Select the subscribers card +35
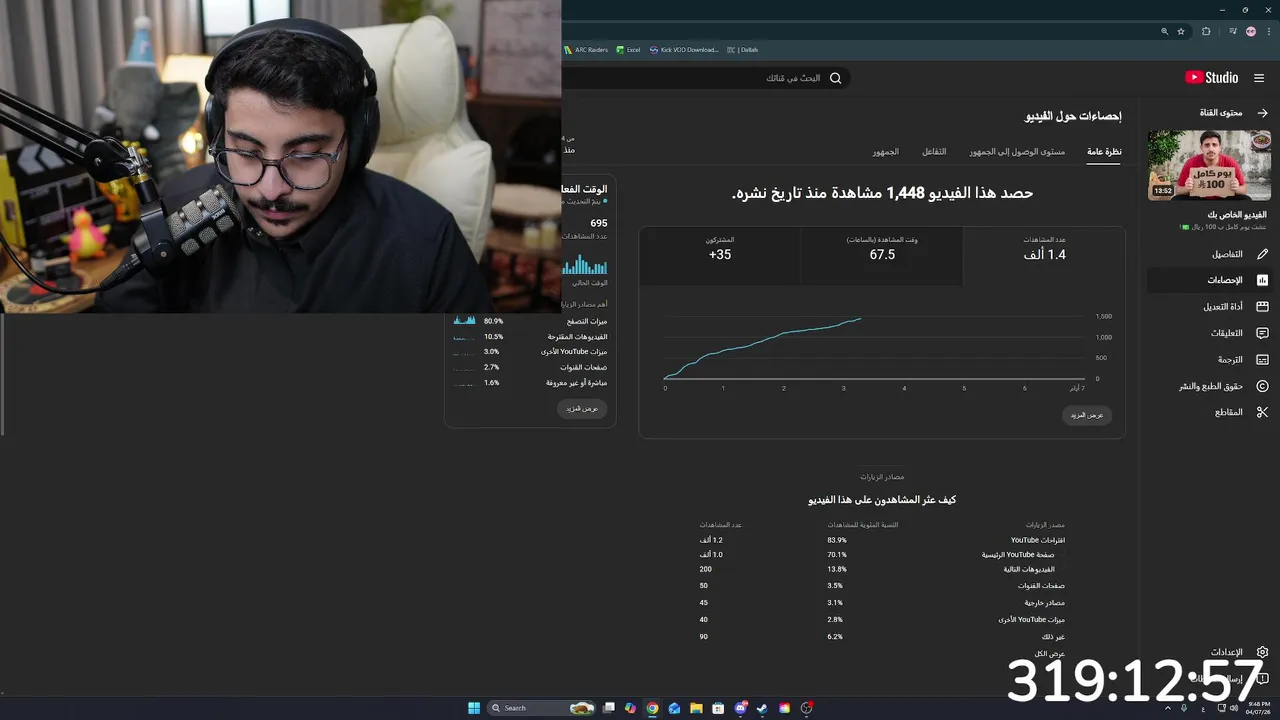1280x720 pixels. click(x=720, y=255)
